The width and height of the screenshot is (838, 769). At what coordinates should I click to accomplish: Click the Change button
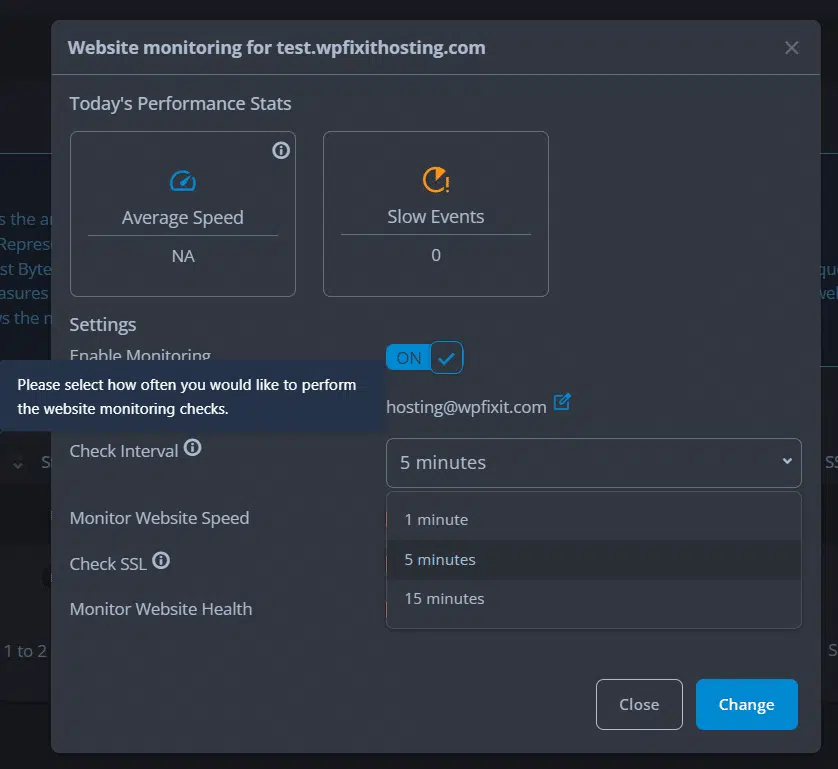[x=747, y=704]
